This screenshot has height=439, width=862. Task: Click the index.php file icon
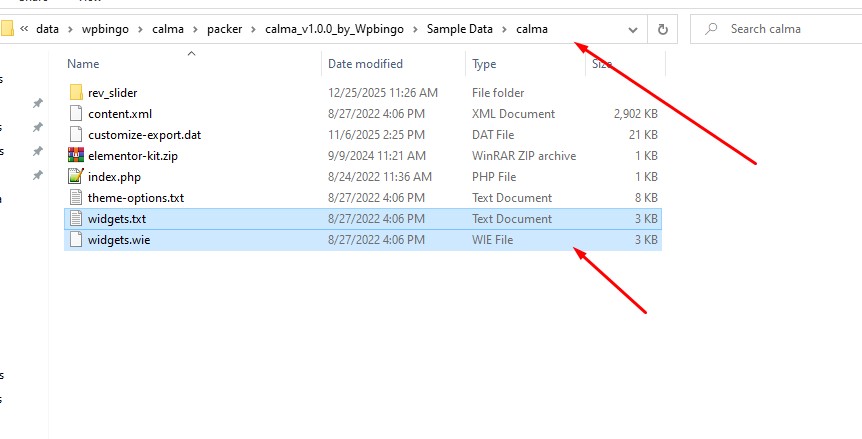76,177
